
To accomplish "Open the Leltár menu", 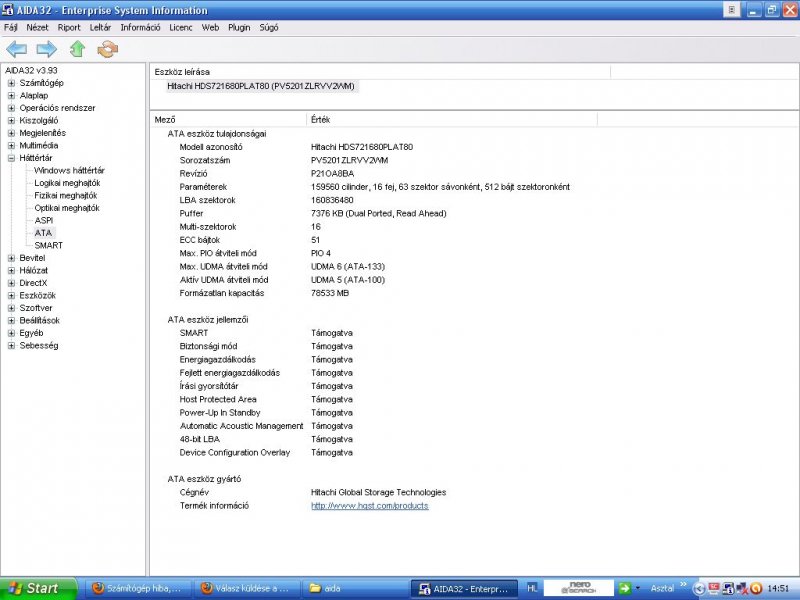I will click(x=100, y=28).
